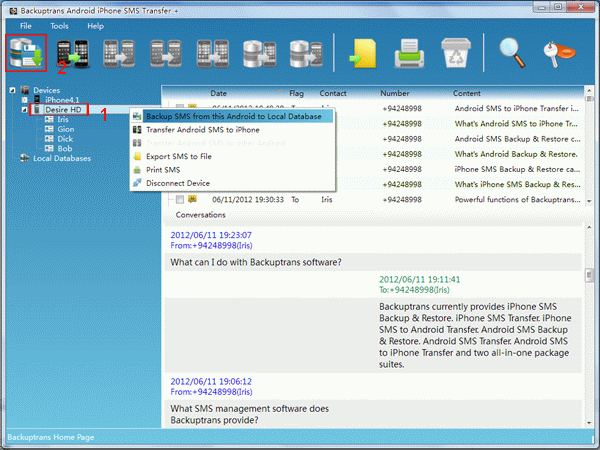This screenshot has width=600, height=450.
Task: Click message 'Android SMS to iPhone Transfer i...'
Action: pyautogui.click(x=517, y=109)
